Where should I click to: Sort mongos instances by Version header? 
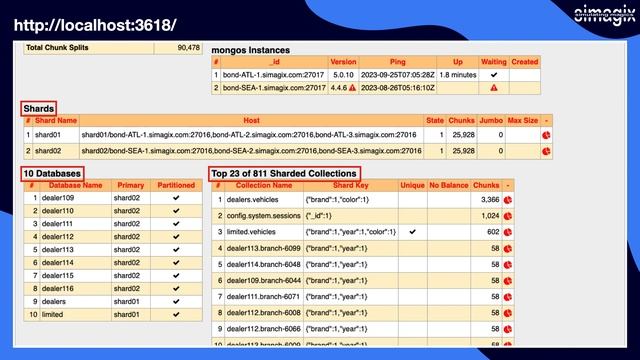coord(343,62)
